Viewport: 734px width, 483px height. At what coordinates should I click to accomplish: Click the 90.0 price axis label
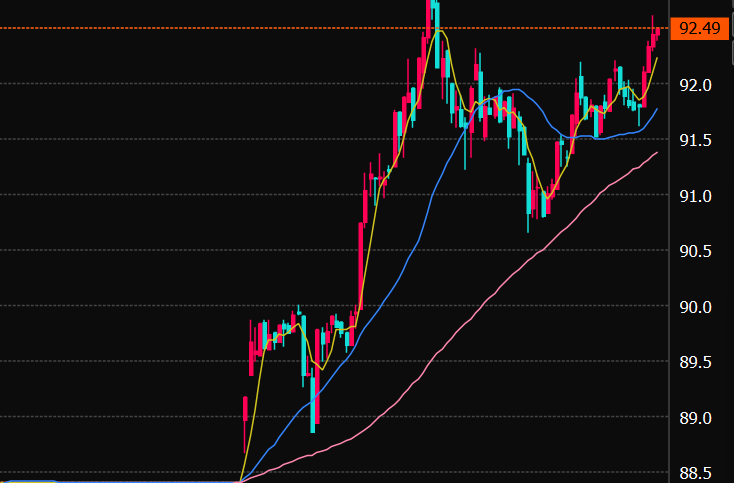click(x=694, y=307)
